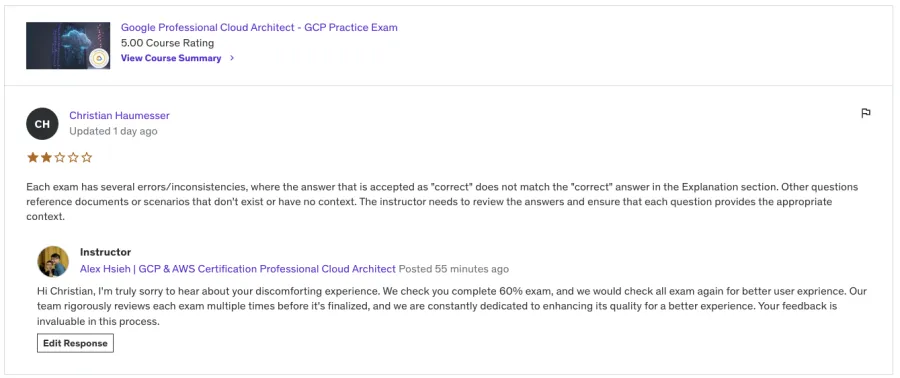Click the CH reviewer avatar circle
The image size is (900, 378).
[42, 124]
